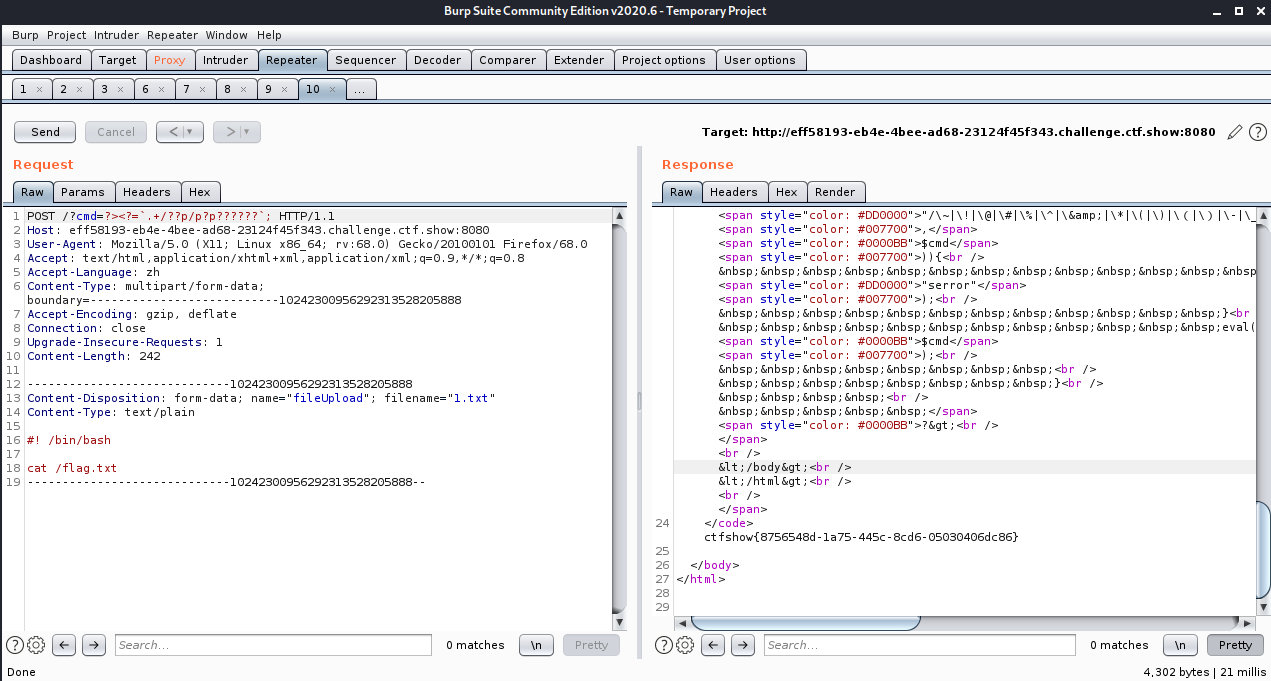Switch to the Dashboard tab
1271x681 pixels.
(51, 60)
